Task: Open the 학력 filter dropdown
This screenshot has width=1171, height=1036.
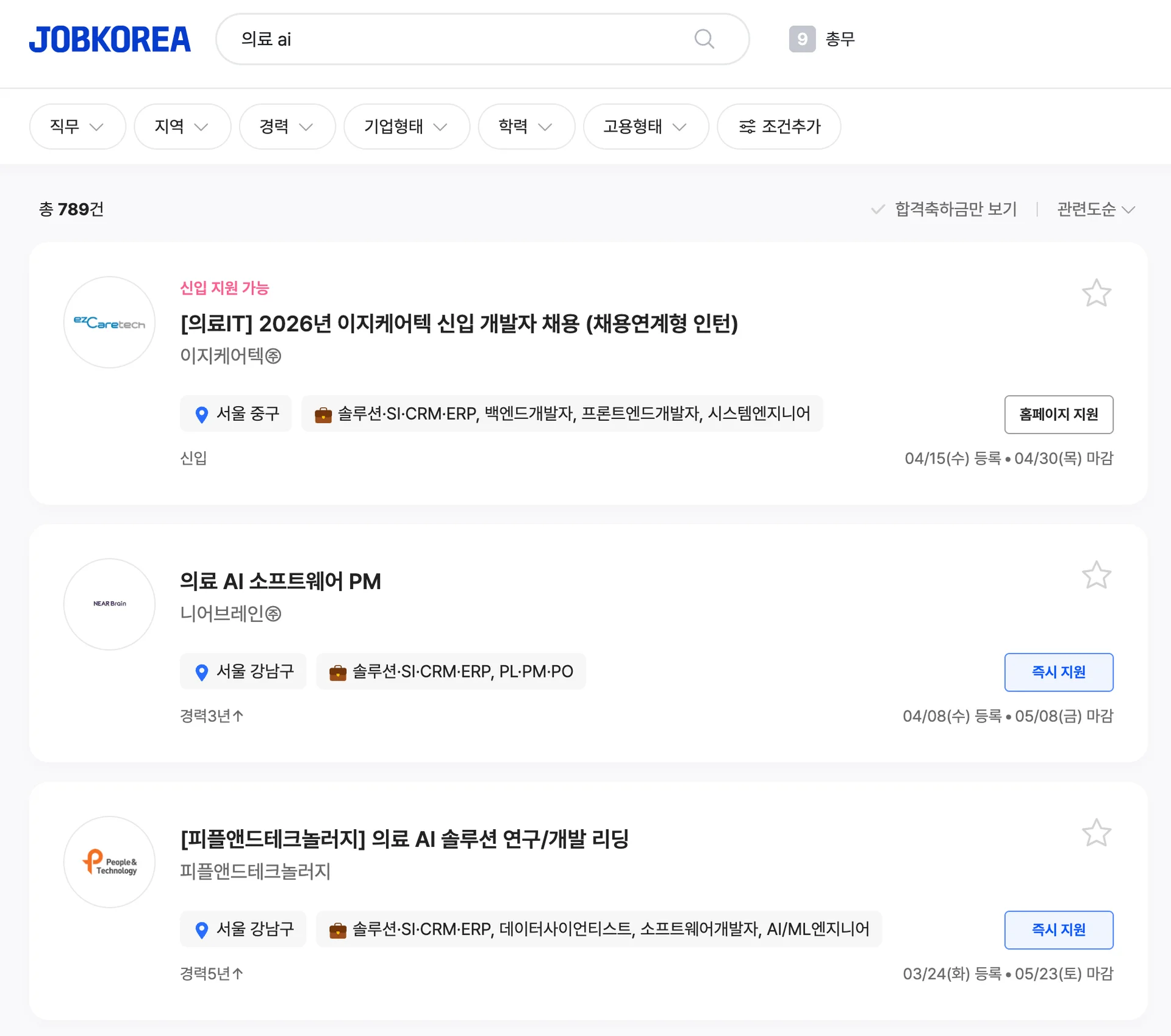Action: [x=526, y=126]
